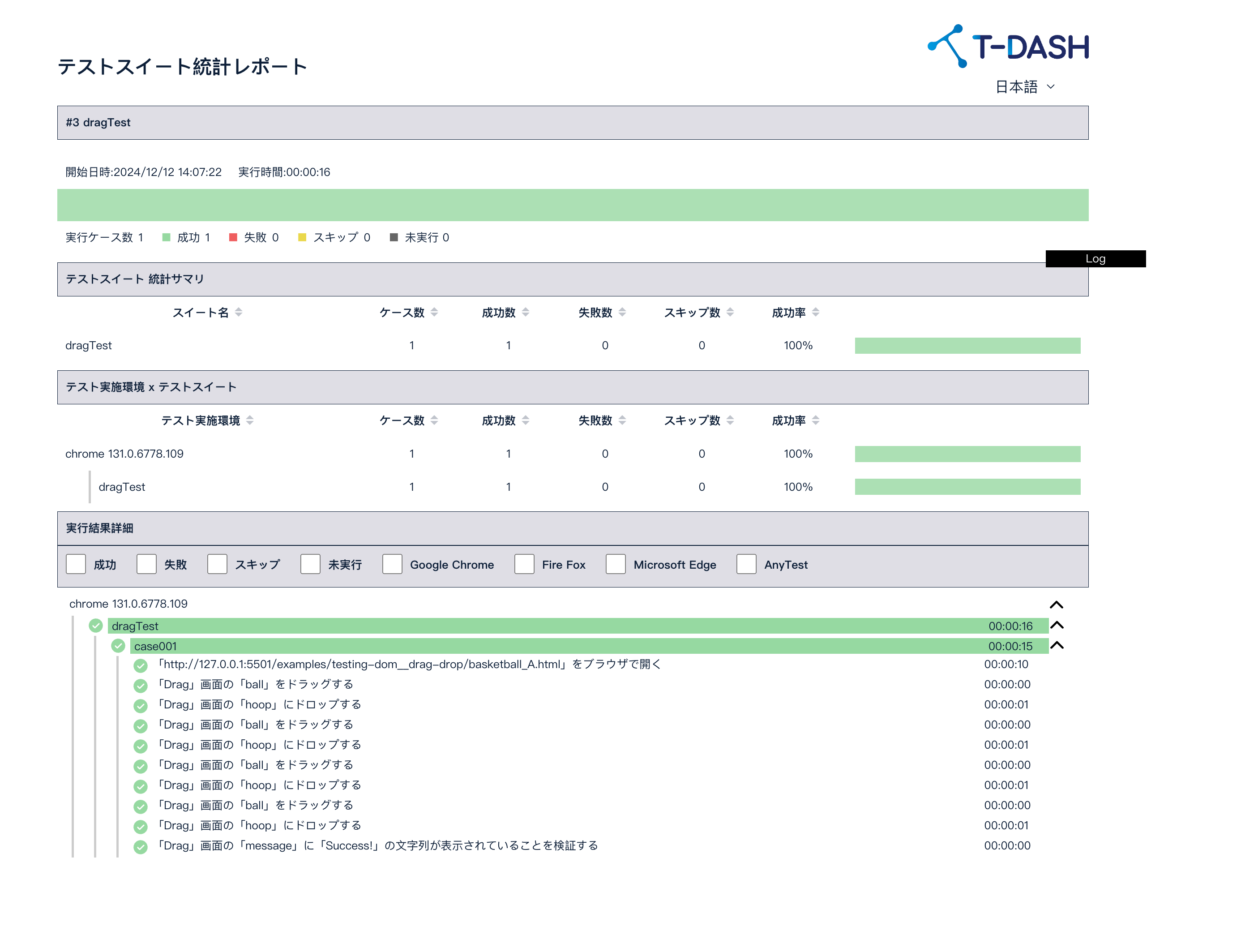
Task: Open the 日本語 language dropdown
Action: click(1025, 87)
